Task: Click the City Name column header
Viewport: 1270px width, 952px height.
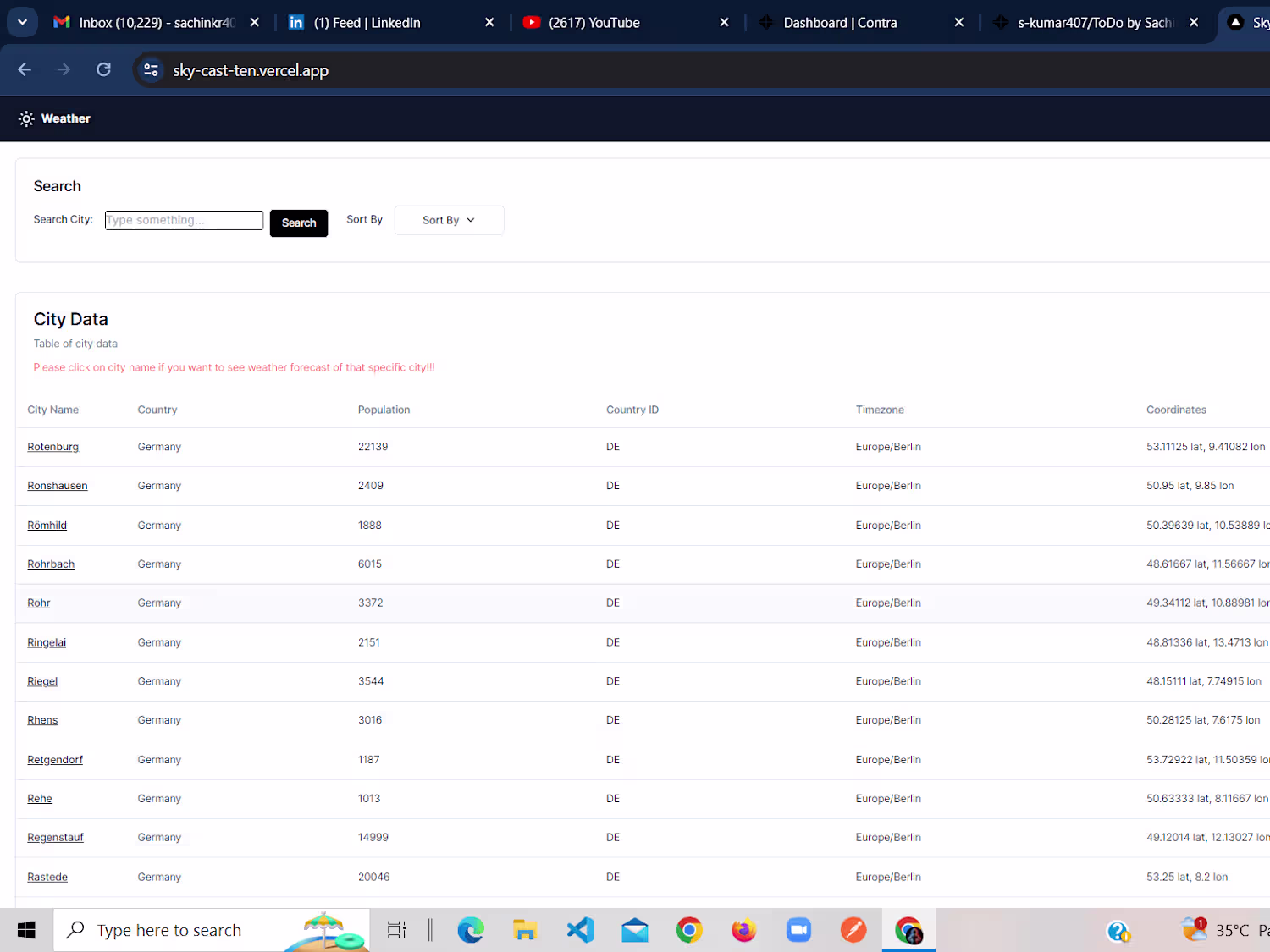Action: [x=52, y=410]
